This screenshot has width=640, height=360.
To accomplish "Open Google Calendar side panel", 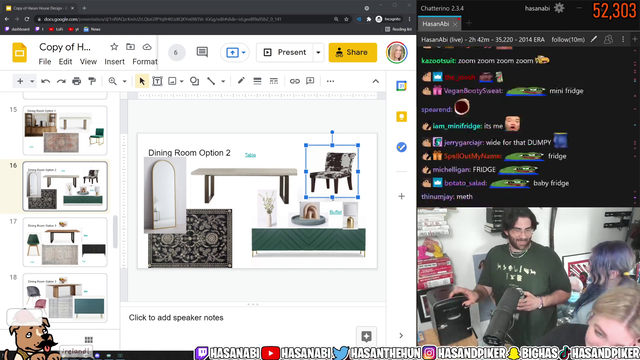I will [x=402, y=86].
